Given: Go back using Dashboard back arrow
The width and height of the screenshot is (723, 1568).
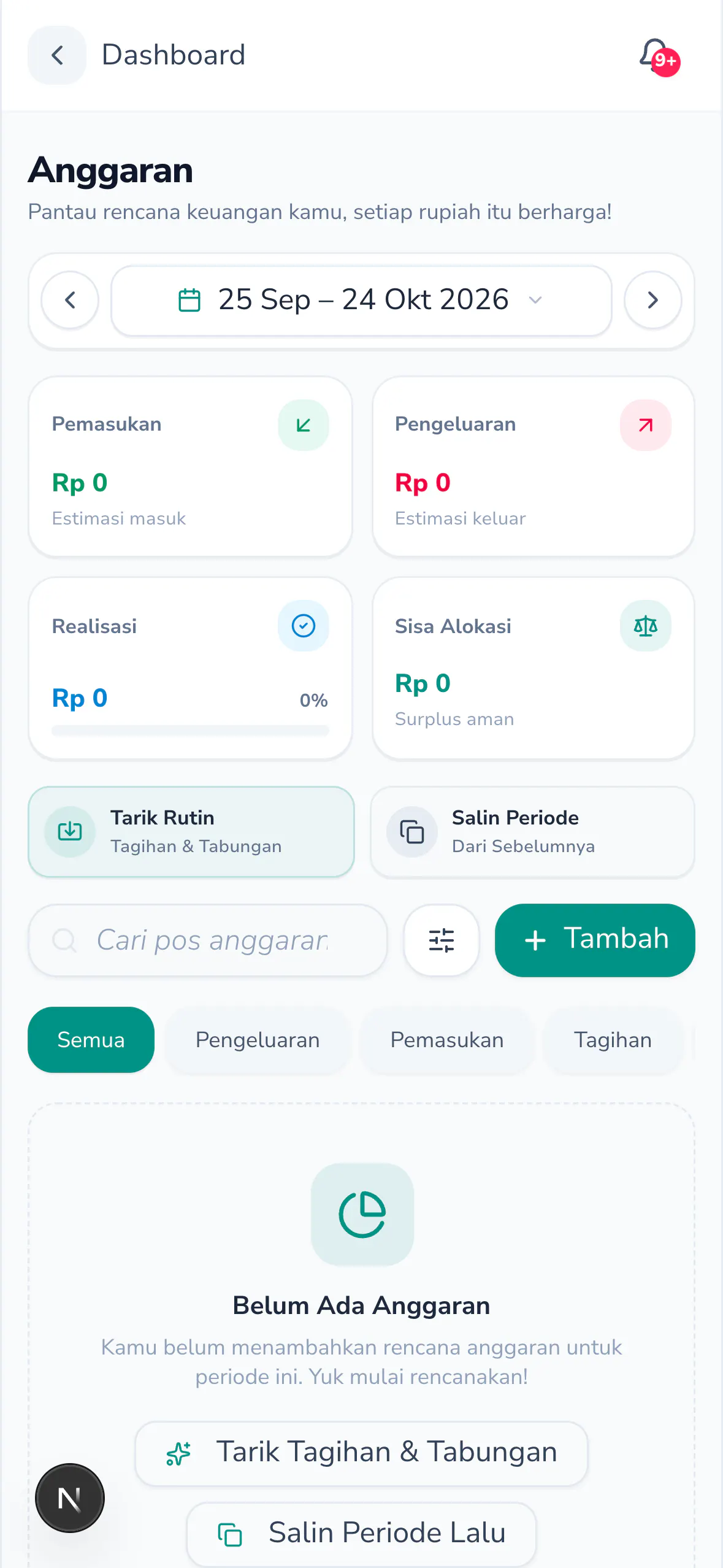Looking at the screenshot, I should coord(57,55).
